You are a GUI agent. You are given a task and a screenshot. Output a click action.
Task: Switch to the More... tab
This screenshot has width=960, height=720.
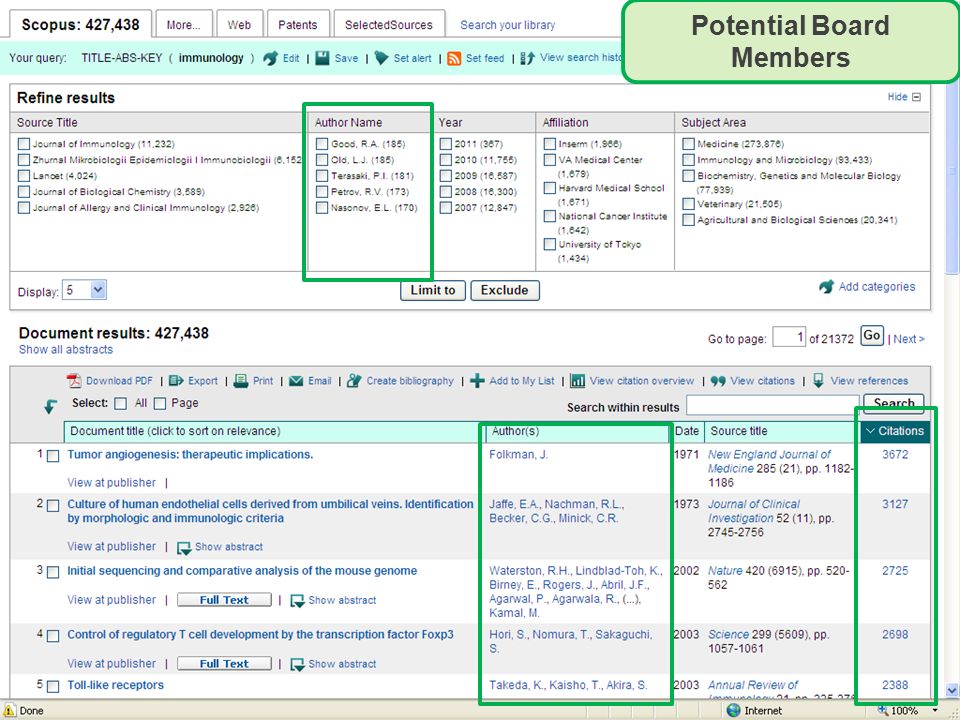click(184, 24)
